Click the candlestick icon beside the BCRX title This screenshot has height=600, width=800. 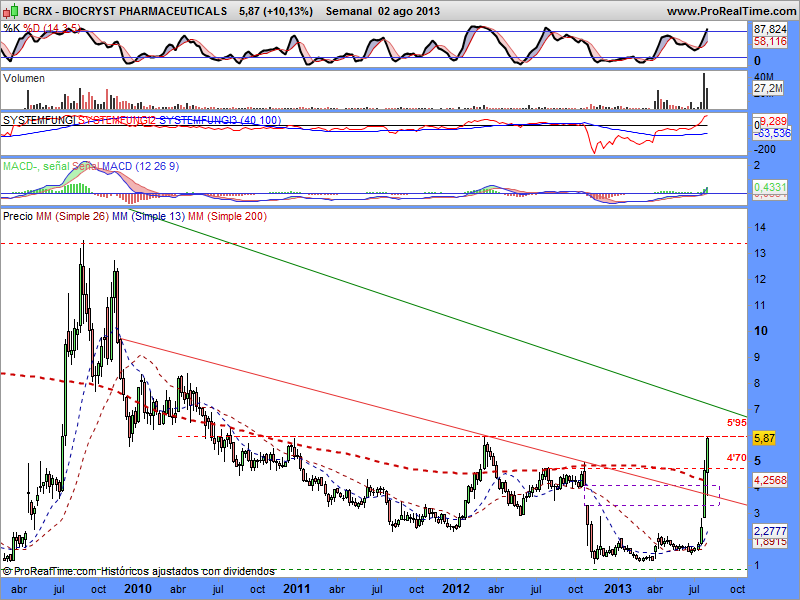point(11,10)
